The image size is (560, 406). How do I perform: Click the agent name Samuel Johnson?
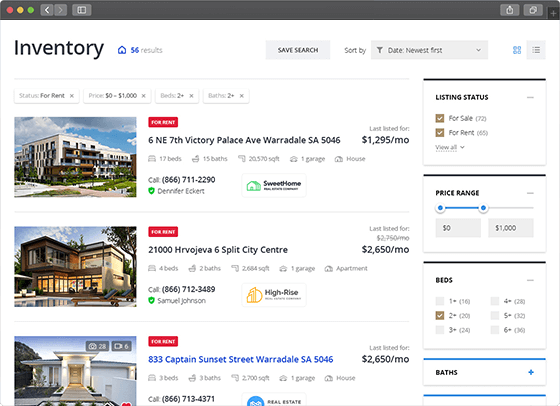tap(182, 301)
